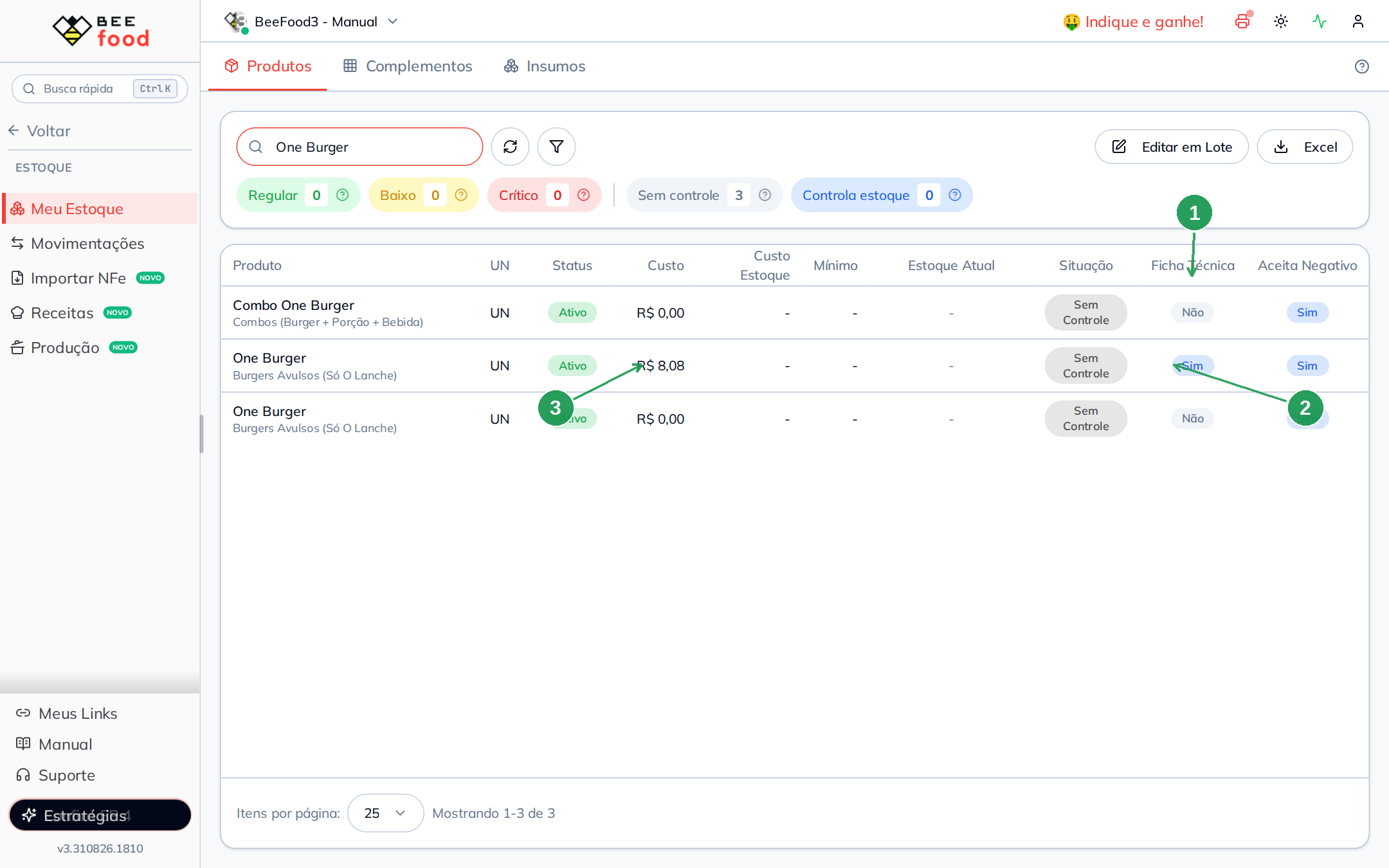Open the printer notifications icon
1389x868 pixels.
(x=1242, y=21)
